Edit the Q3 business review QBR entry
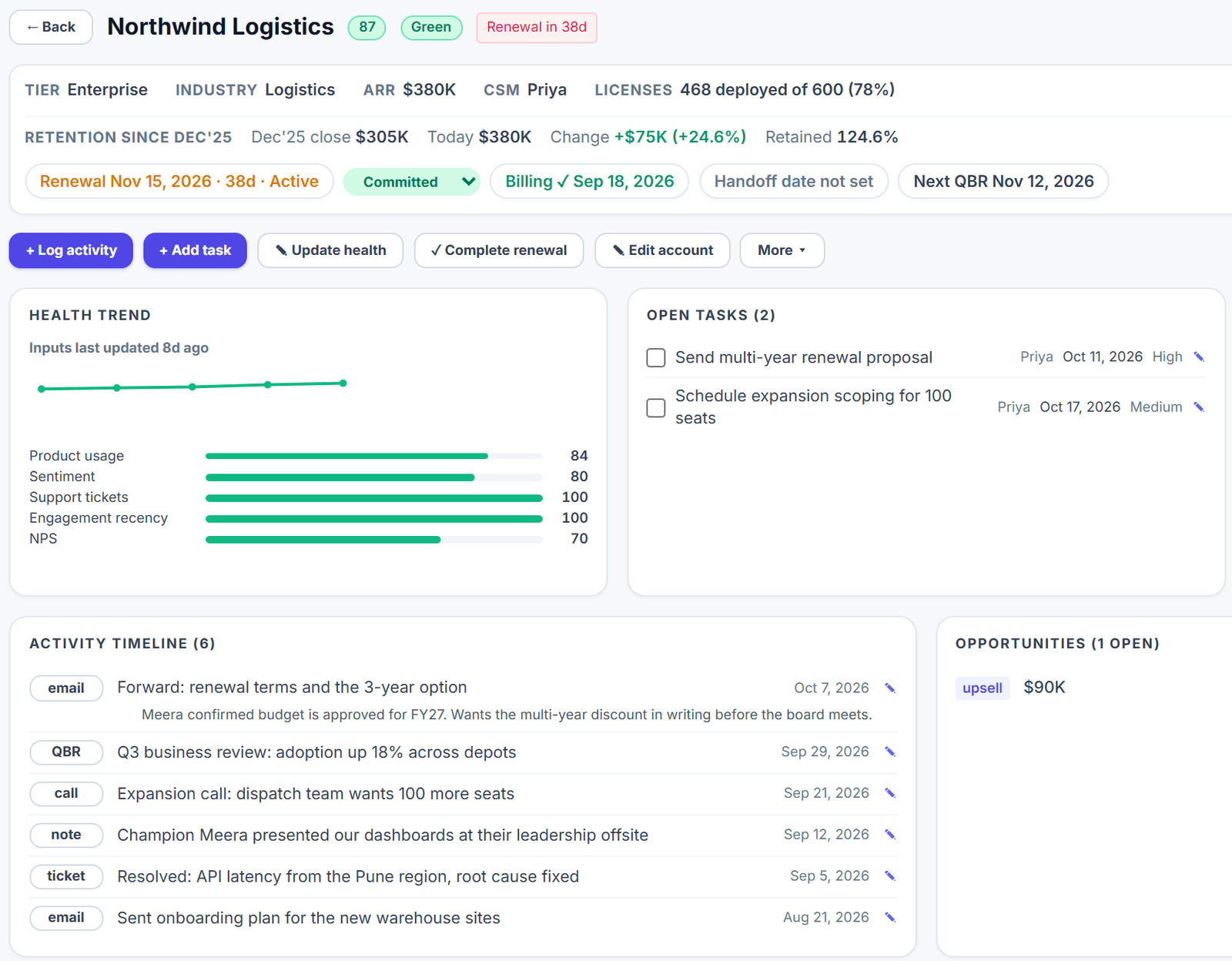 pos(890,752)
